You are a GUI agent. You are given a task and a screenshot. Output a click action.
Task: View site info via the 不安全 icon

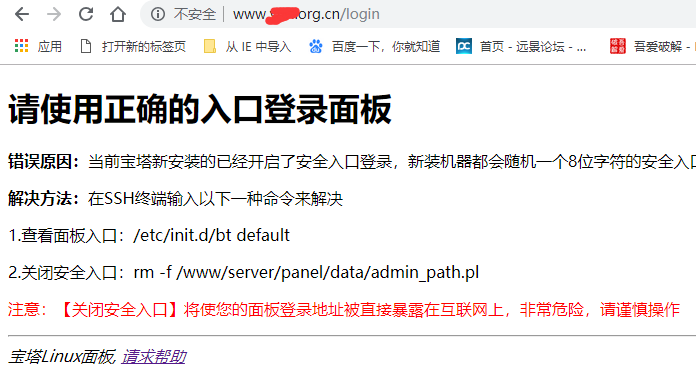[158, 14]
